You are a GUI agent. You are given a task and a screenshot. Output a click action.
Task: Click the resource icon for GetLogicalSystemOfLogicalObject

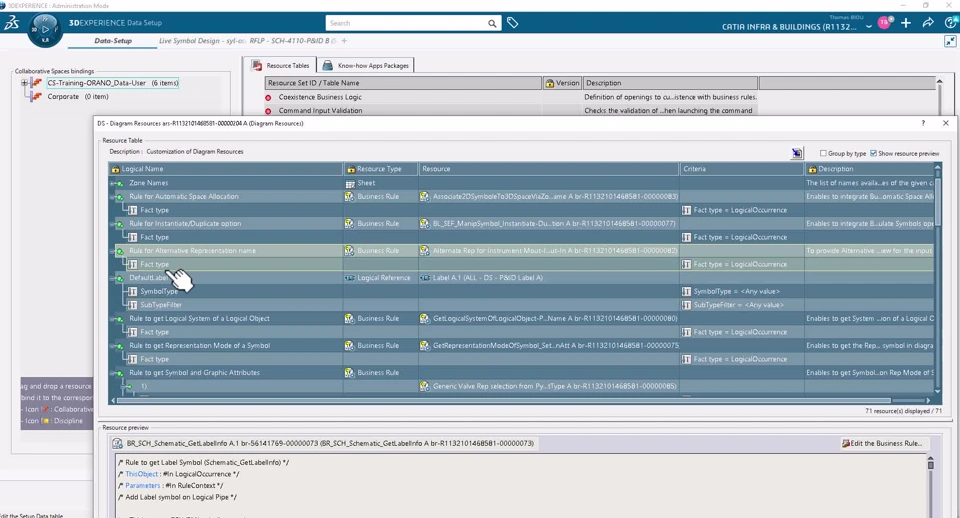coord(424,318)
